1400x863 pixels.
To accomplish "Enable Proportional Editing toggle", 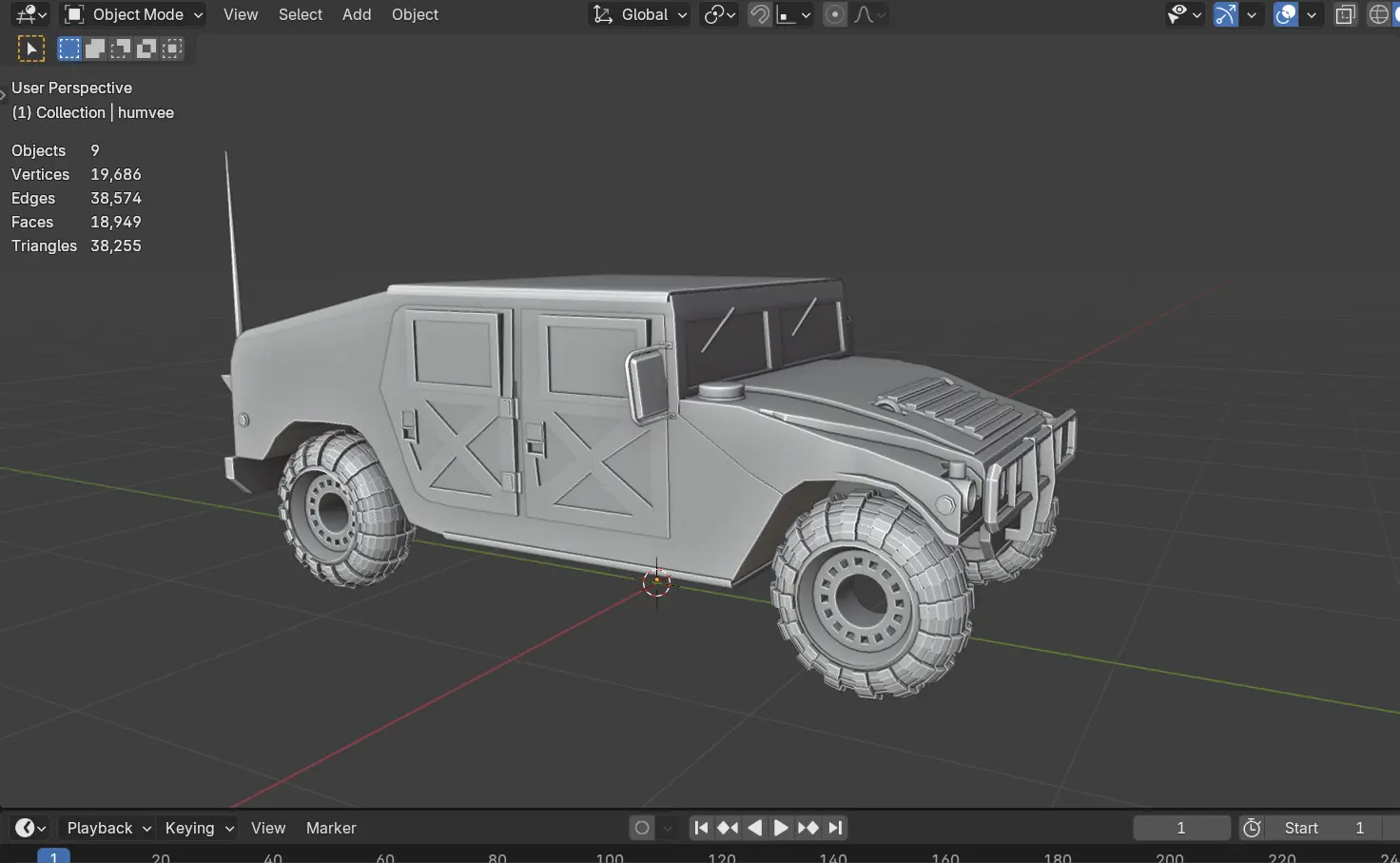I will (x=834, y=14).
